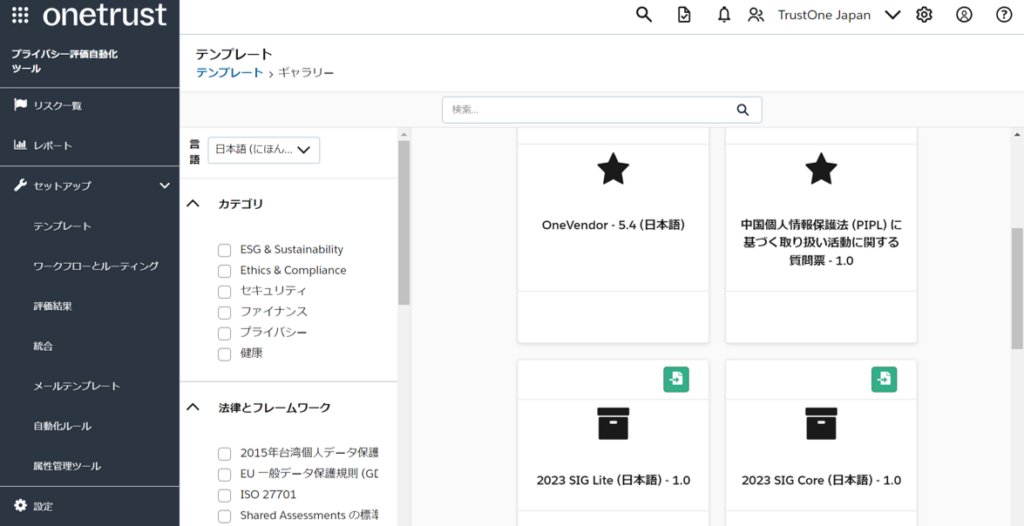Image resolution: width=1024 pixels, height=526 pixels.
Task: Check the Shared Assessments checkbox
Action: coord(224,516)
